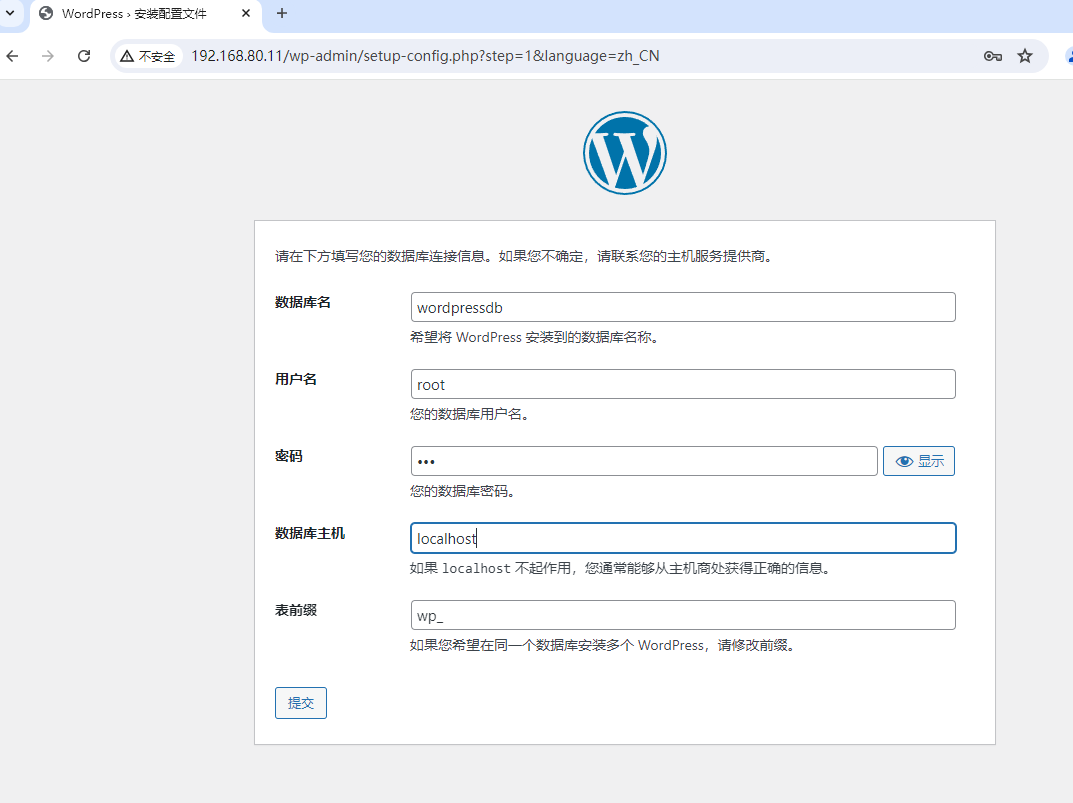1073x803 pixels.
Task: Click the 数据库主机 label
Action: pos(310,533)
